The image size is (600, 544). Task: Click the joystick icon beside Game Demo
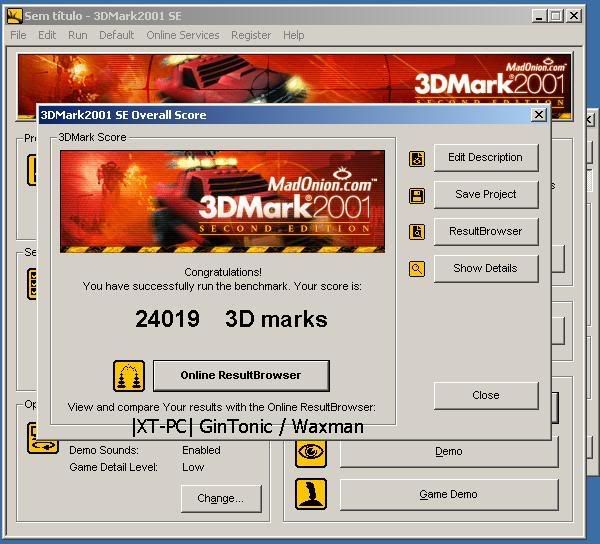[311, 494]
